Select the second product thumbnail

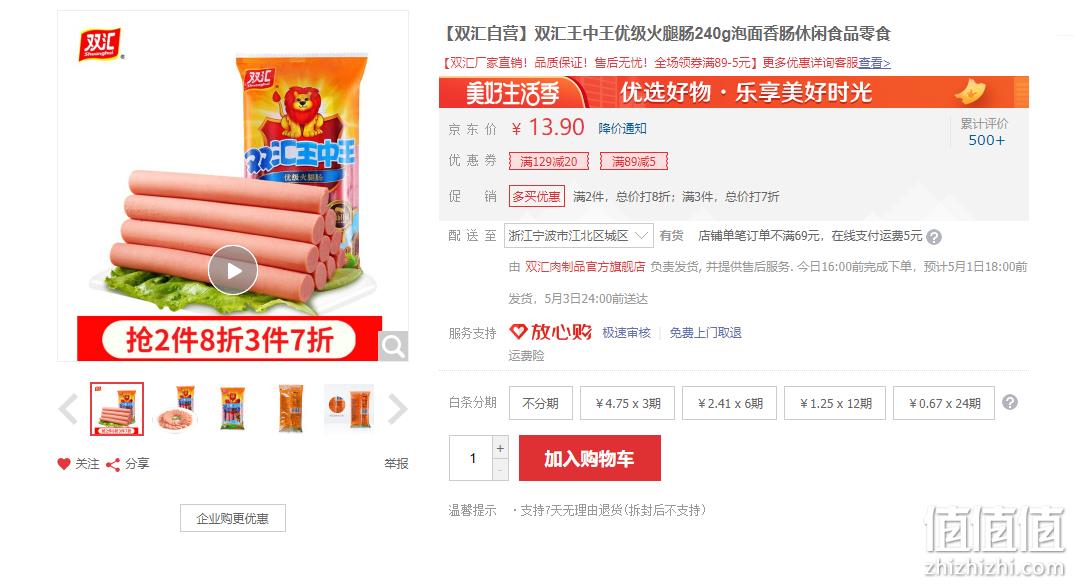point(177,409)
